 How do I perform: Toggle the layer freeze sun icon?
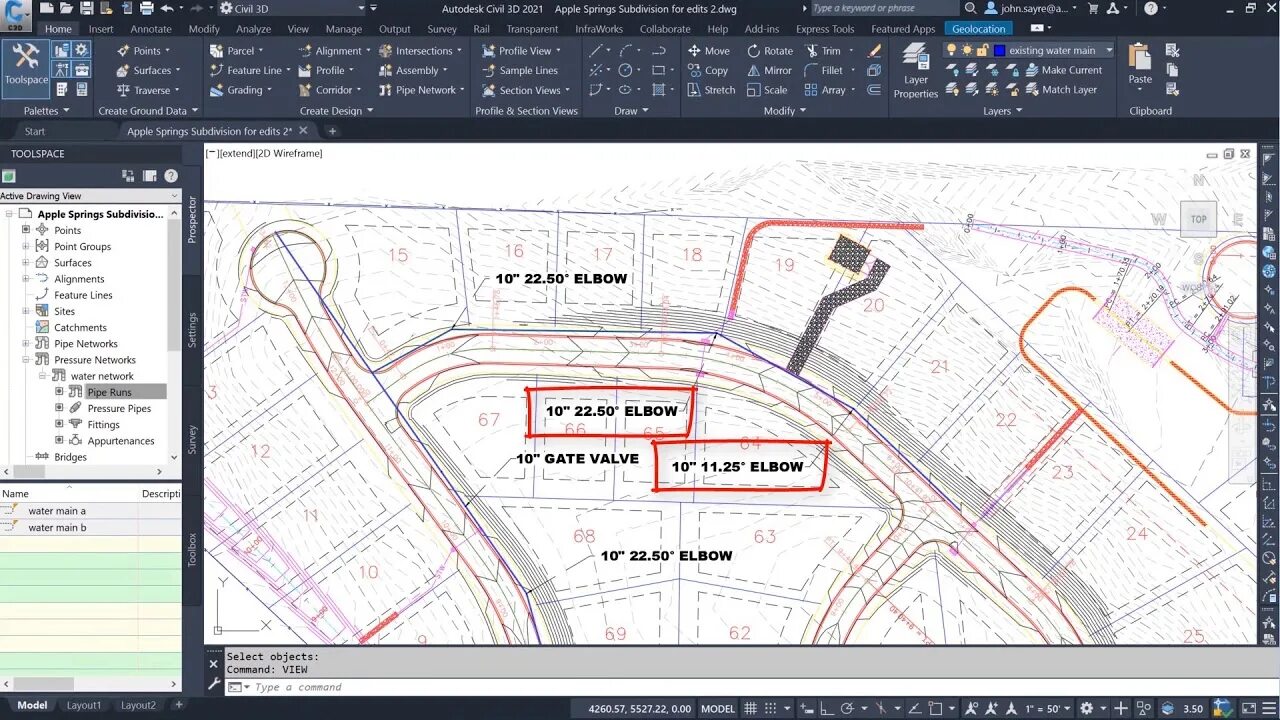(x=966, y=50)
